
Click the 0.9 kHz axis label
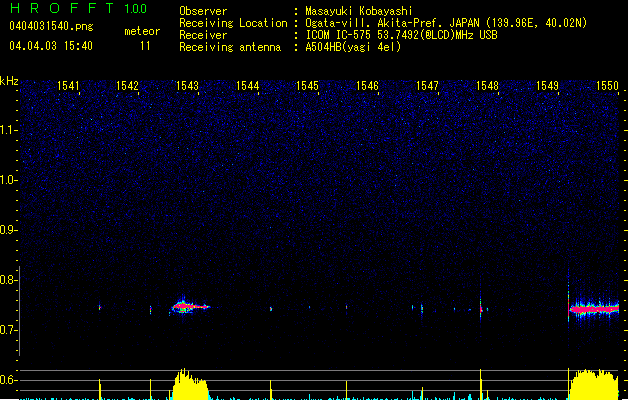(8, 230)
